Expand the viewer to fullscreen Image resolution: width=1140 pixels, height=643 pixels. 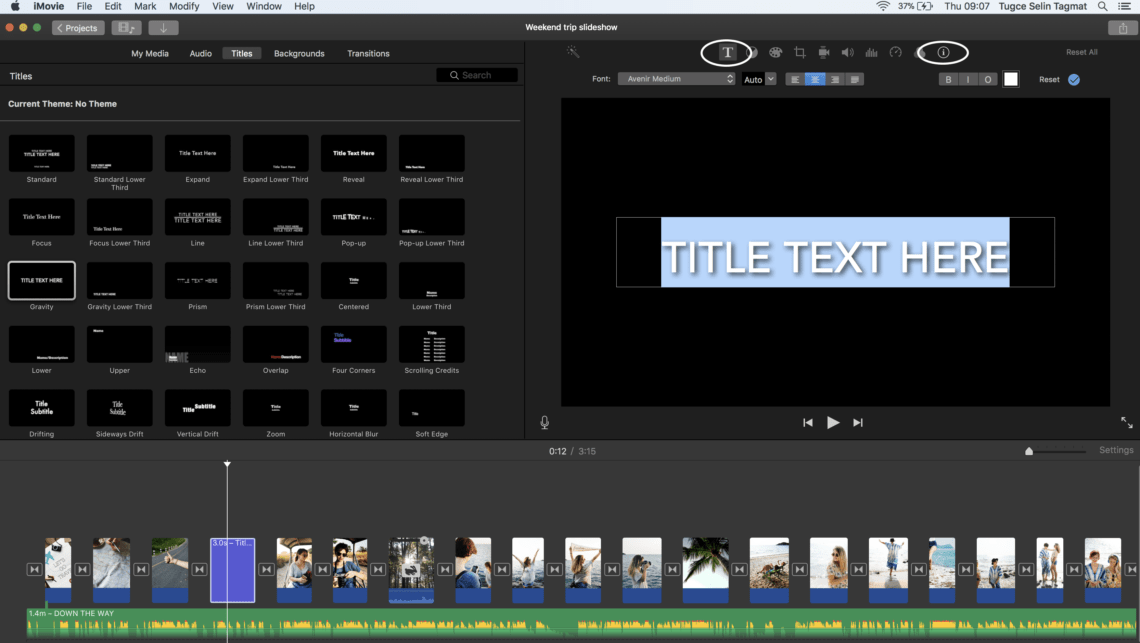(1126, 423)
